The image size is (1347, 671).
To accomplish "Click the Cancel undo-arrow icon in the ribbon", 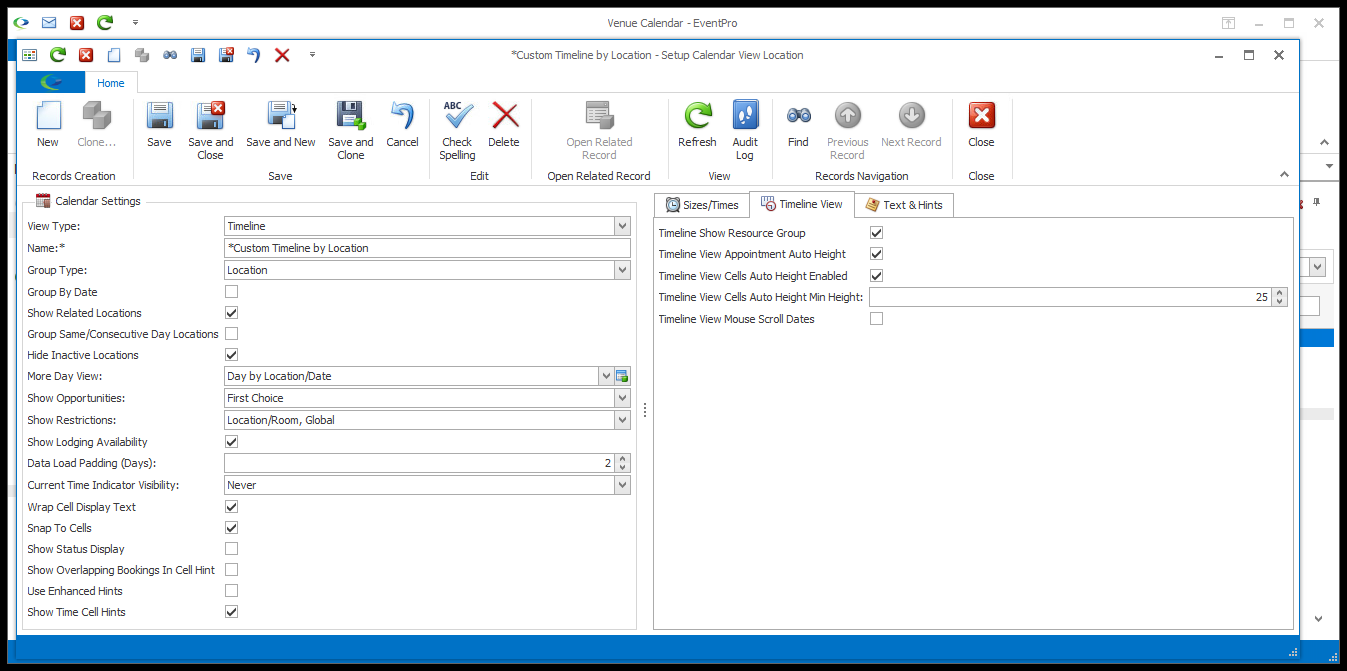I will (402, 116).
